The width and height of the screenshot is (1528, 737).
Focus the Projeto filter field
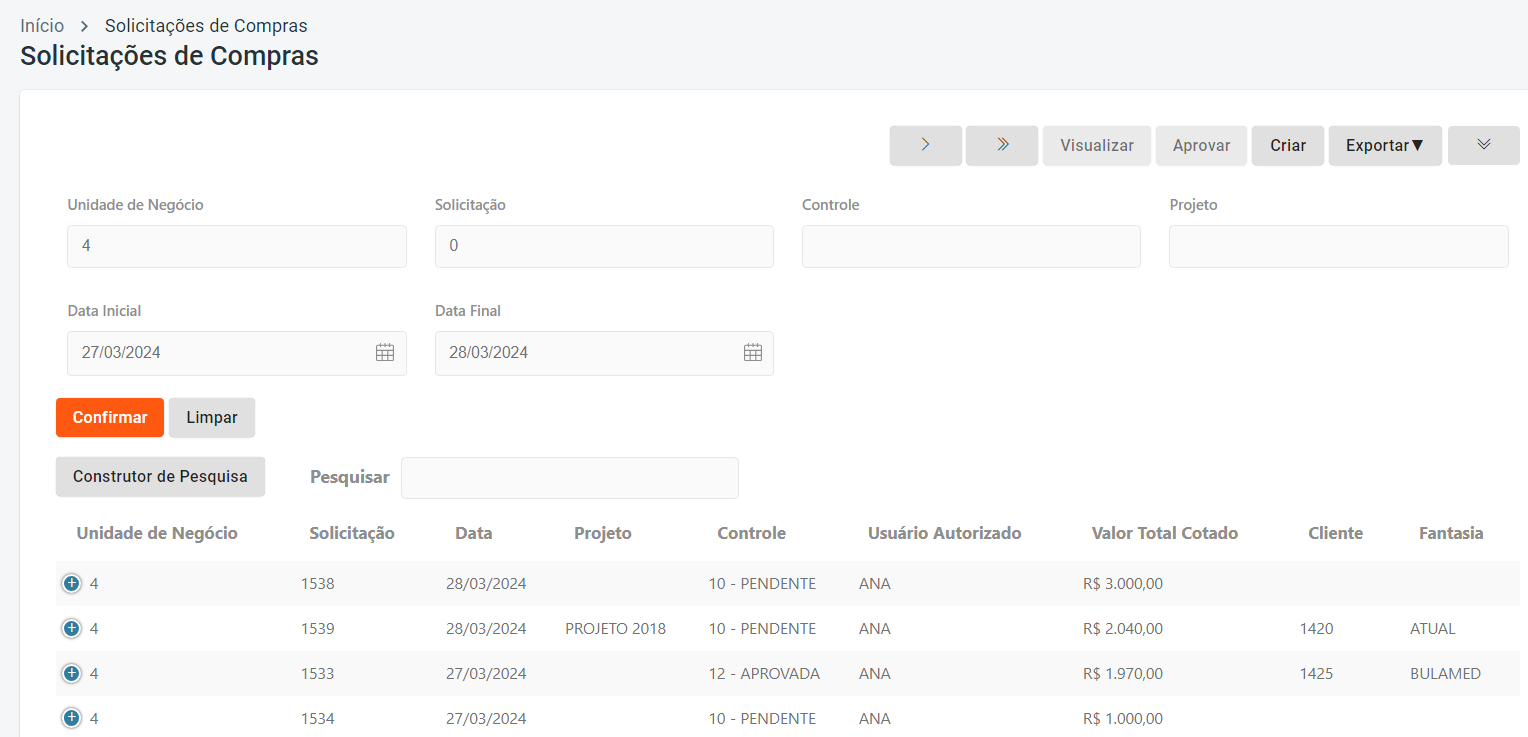pos(1339,246)
